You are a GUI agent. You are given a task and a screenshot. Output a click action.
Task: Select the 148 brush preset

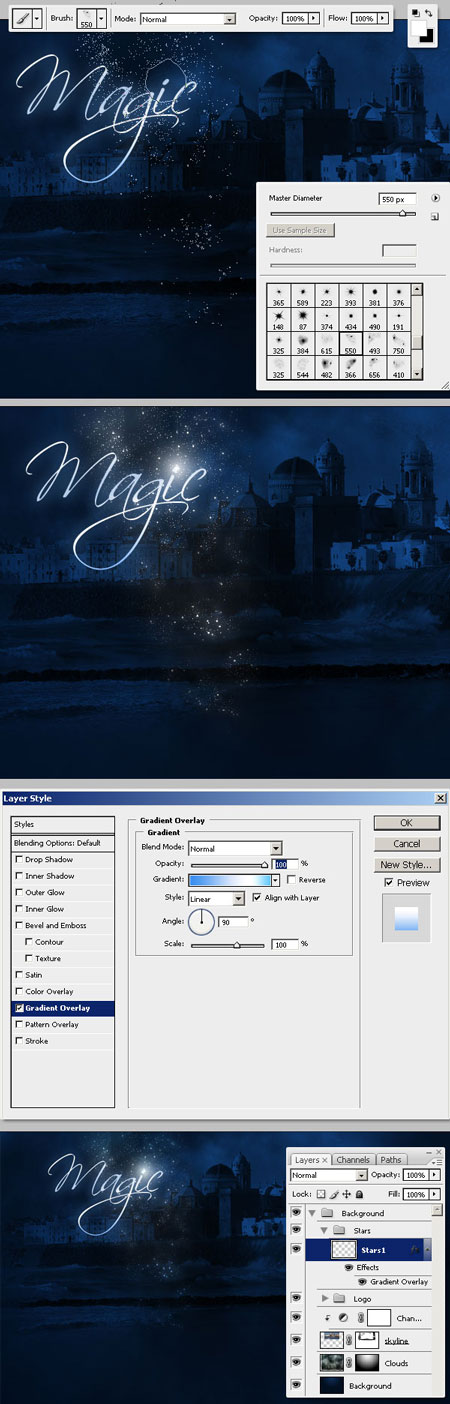click(277, 319)
